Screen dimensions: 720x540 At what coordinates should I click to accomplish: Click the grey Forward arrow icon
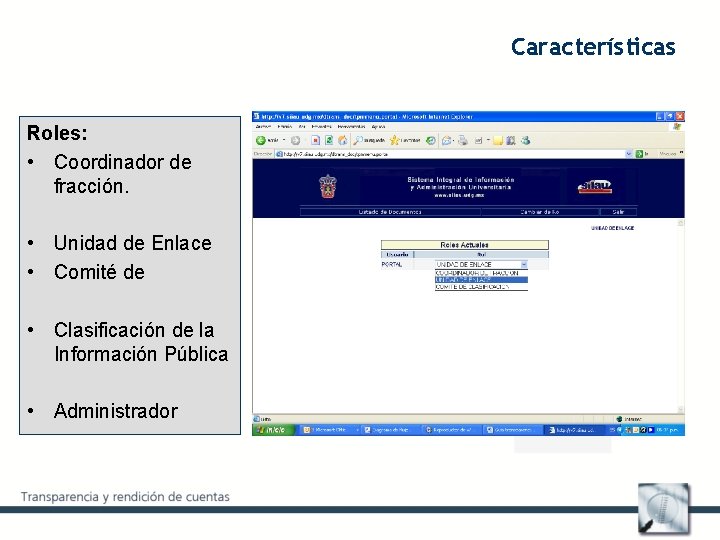[x=295, y=141]
